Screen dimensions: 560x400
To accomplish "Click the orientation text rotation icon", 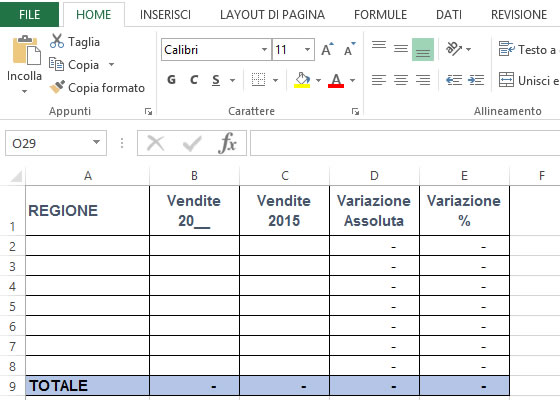I will pos(454,49).
